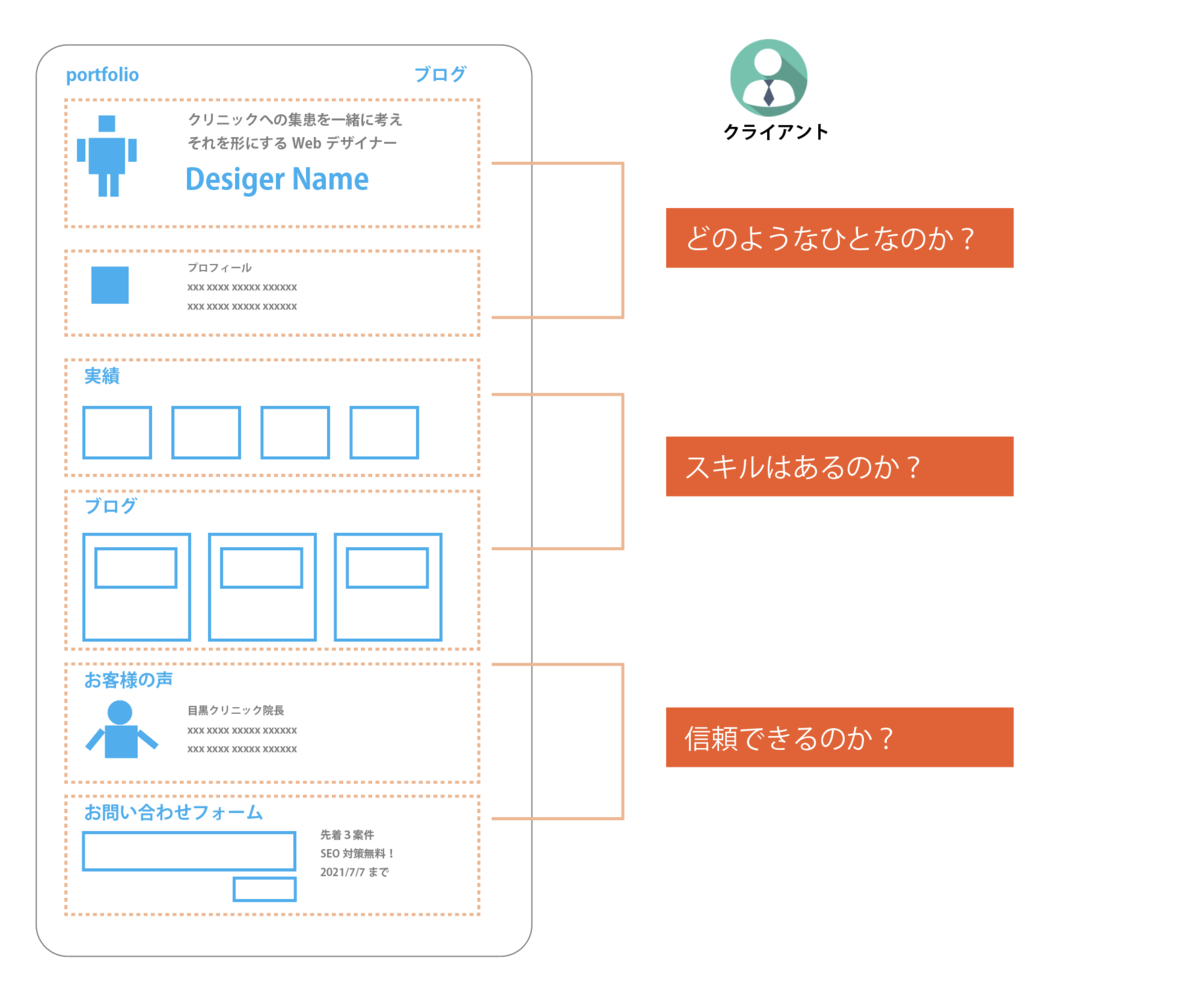This screenshot has height=985, width=1200.
Task: Open the middle blog card in the ブログ section
Action: (x=262, y=587)
